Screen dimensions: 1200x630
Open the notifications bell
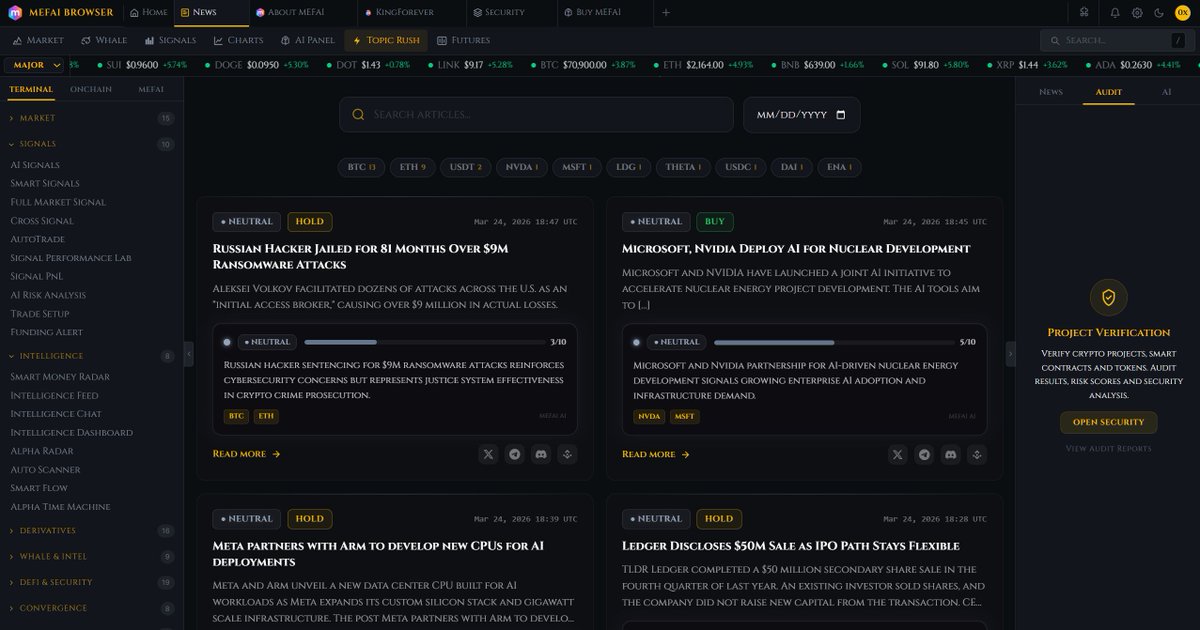(x=1113, y=12)
